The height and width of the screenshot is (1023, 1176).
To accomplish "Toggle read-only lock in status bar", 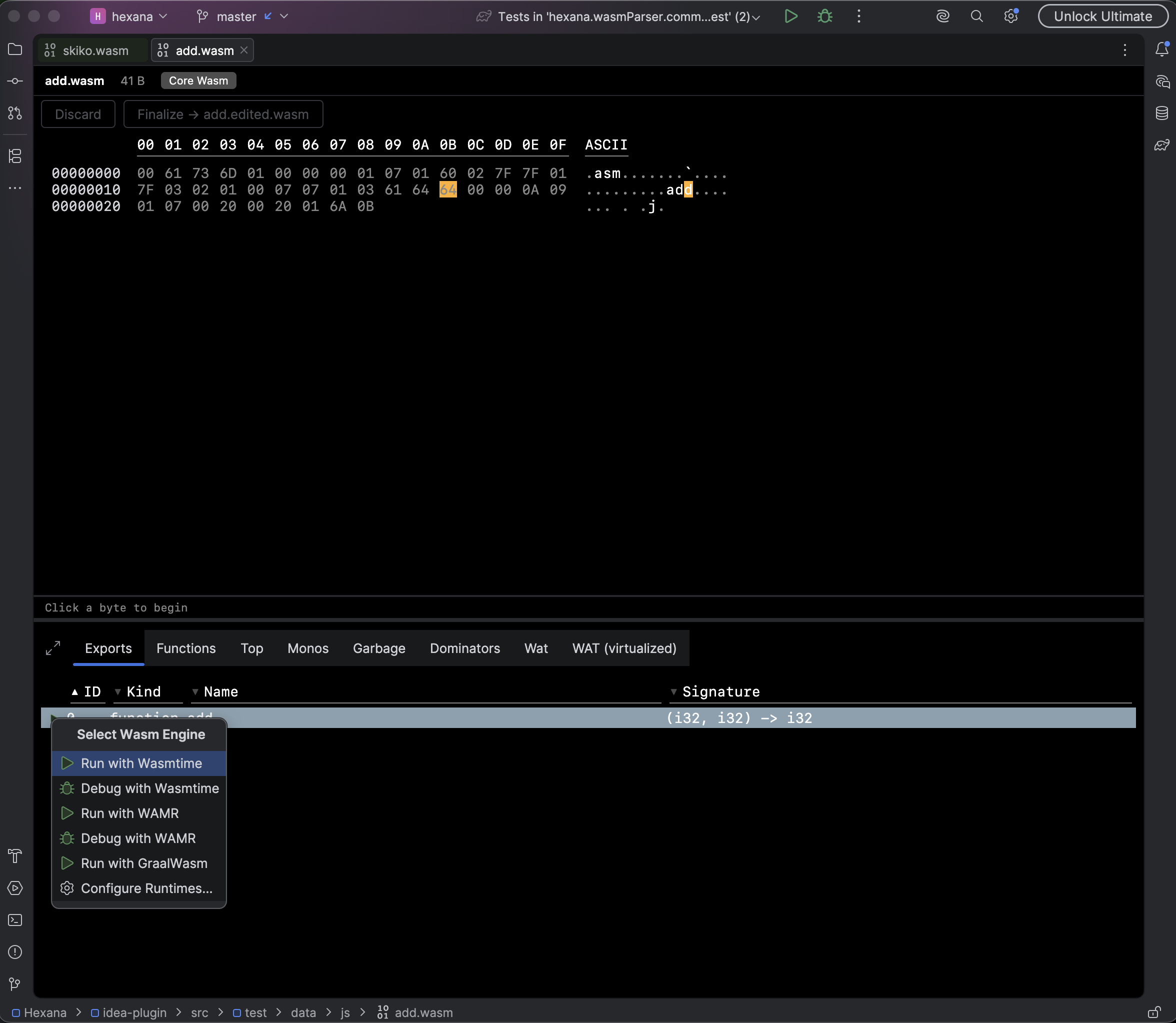I will (x=1154, y=1012).
